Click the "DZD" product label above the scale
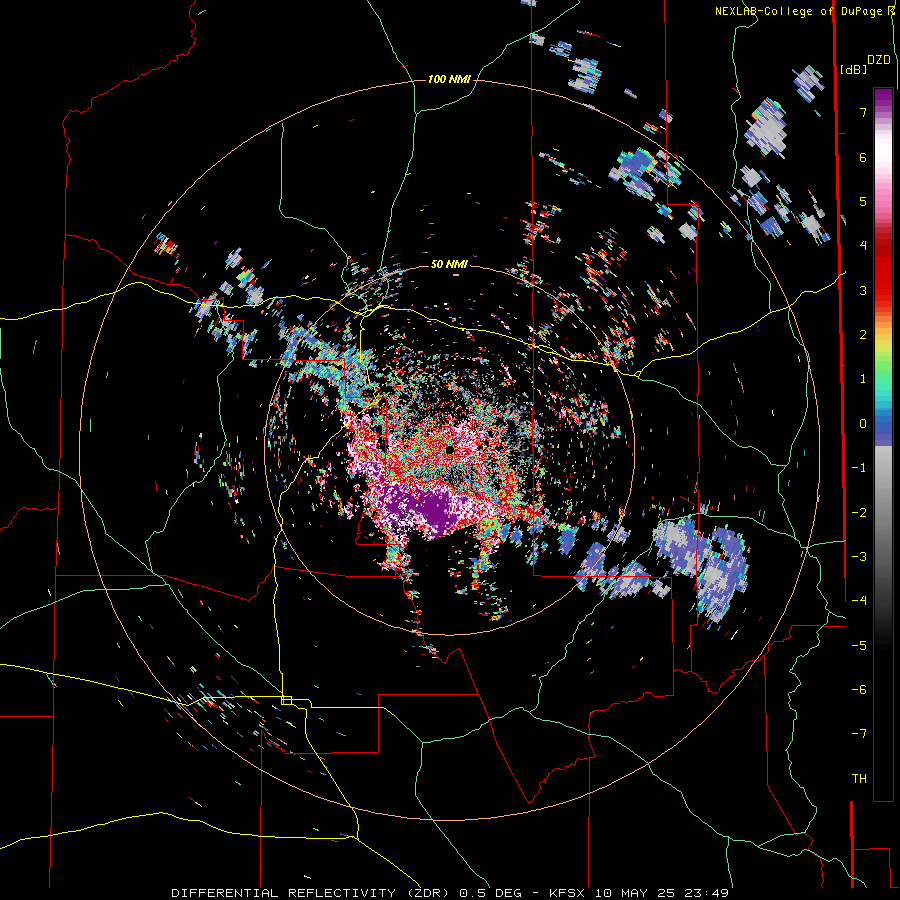This screenshot has width=900, height=900. tap(879, 60)
